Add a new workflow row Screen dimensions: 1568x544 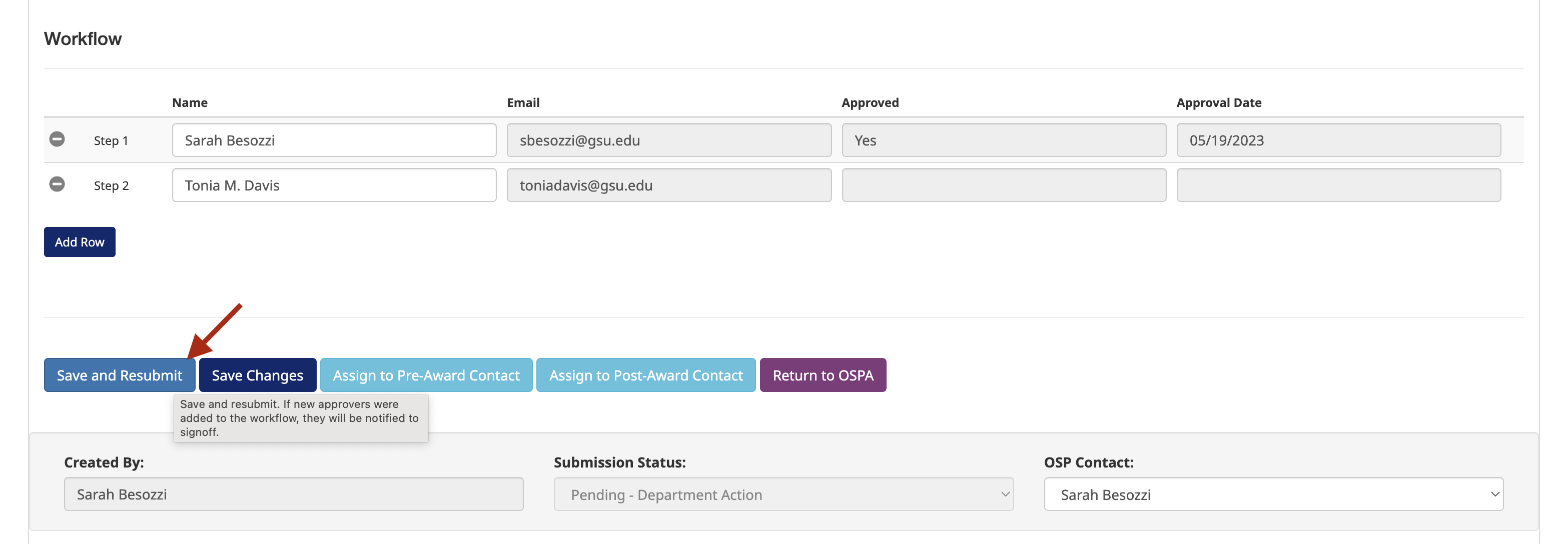80,242
